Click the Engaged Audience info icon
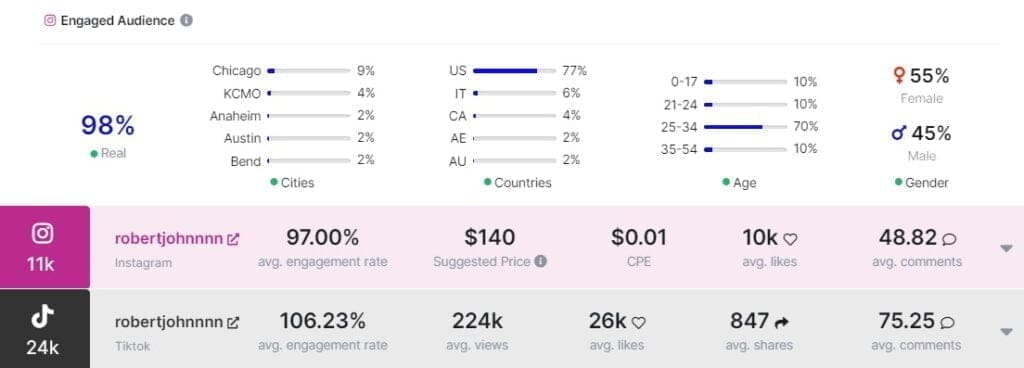The image size is (1024, 368). 186,20
